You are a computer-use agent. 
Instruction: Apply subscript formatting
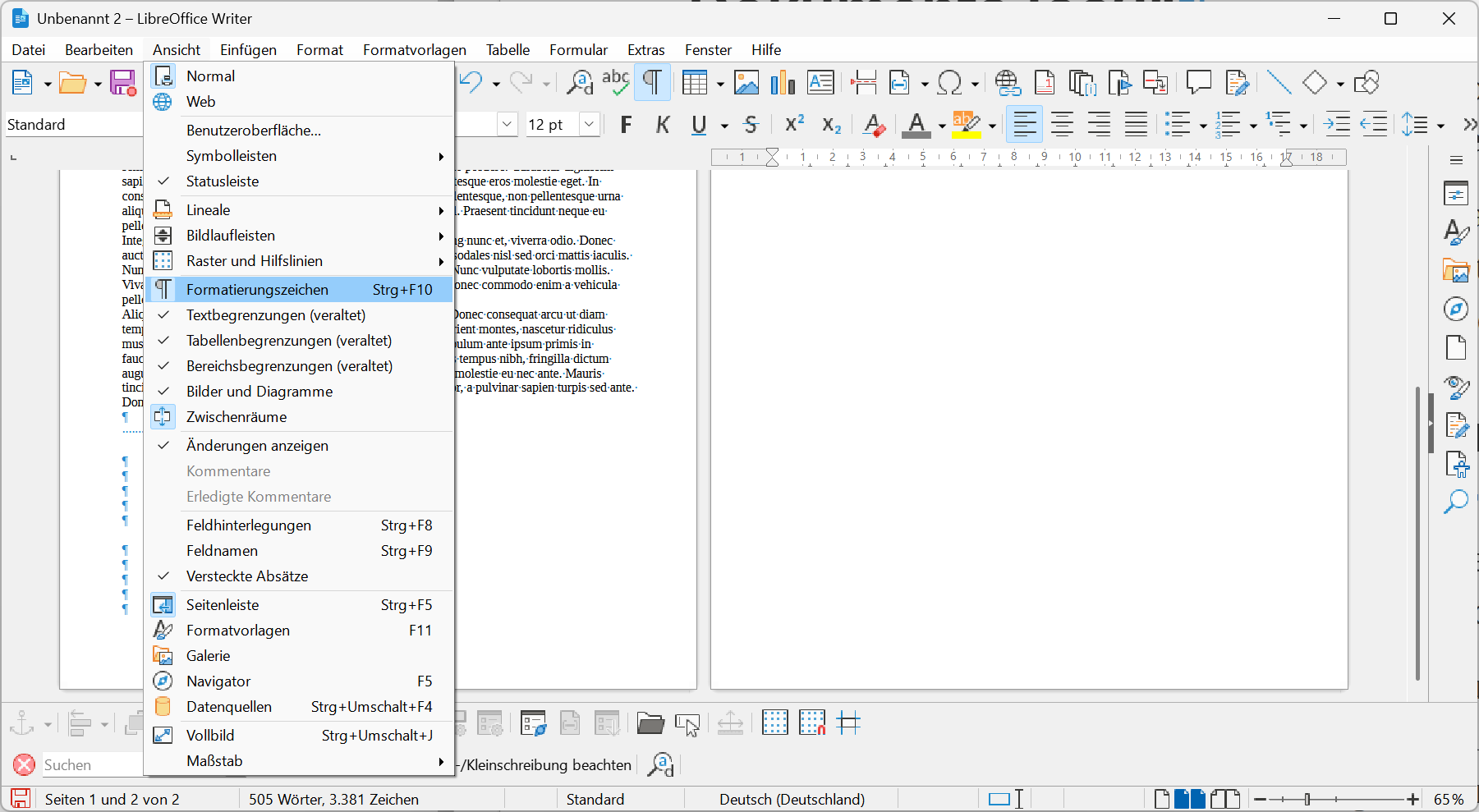(831, 125)
